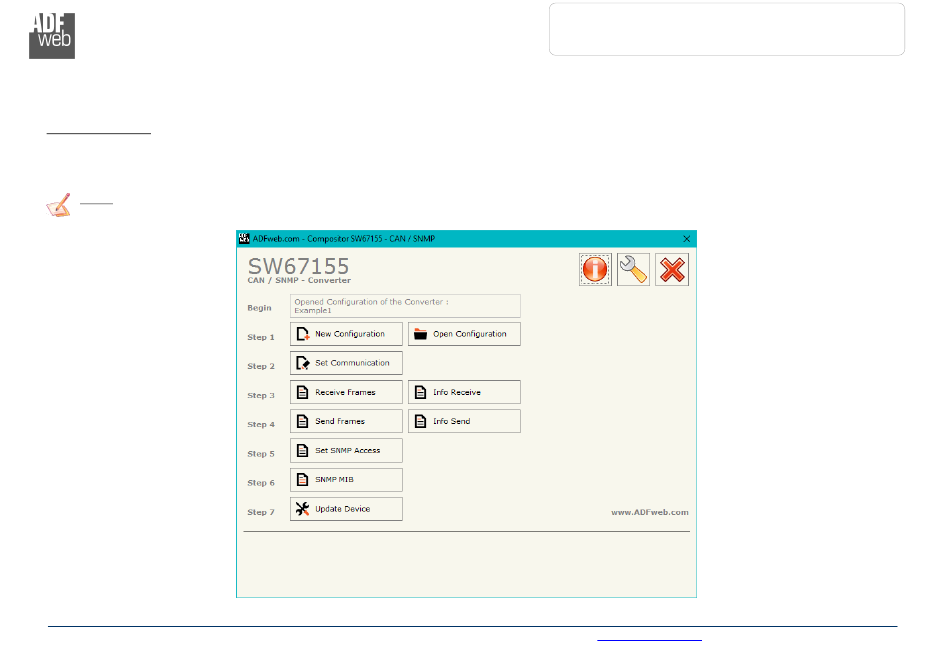The width and height of the screenshot is (950, 659).
Task: Click the ADFweb logo at top left
Action: [x=52, y=36]
